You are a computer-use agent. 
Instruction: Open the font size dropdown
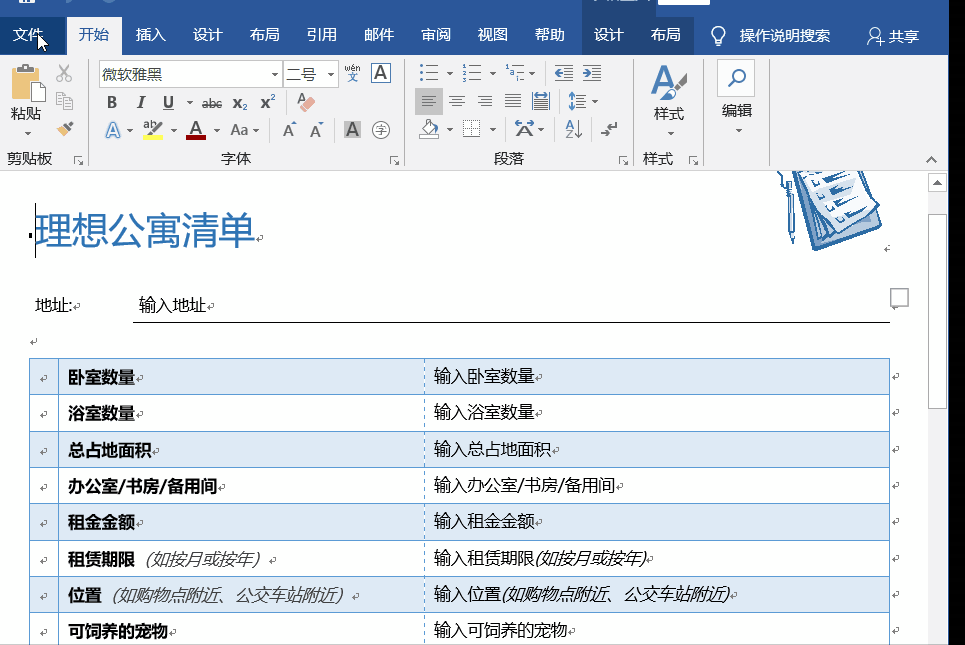pyautogui.click(x=329, y=74)
